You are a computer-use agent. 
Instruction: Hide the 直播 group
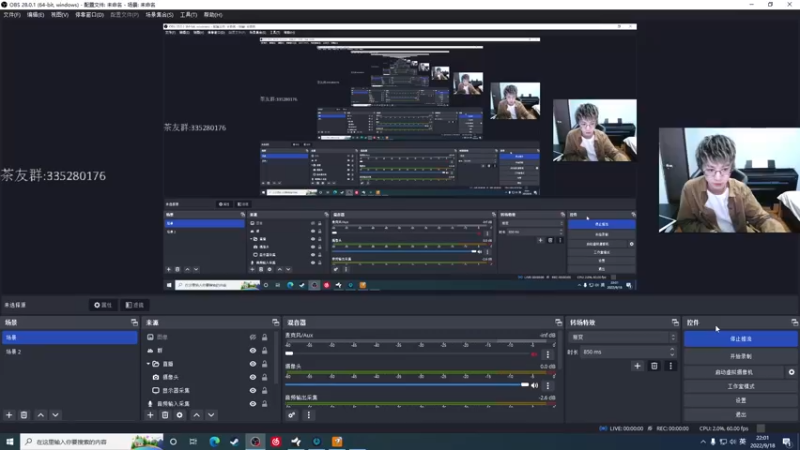[253, 364]
